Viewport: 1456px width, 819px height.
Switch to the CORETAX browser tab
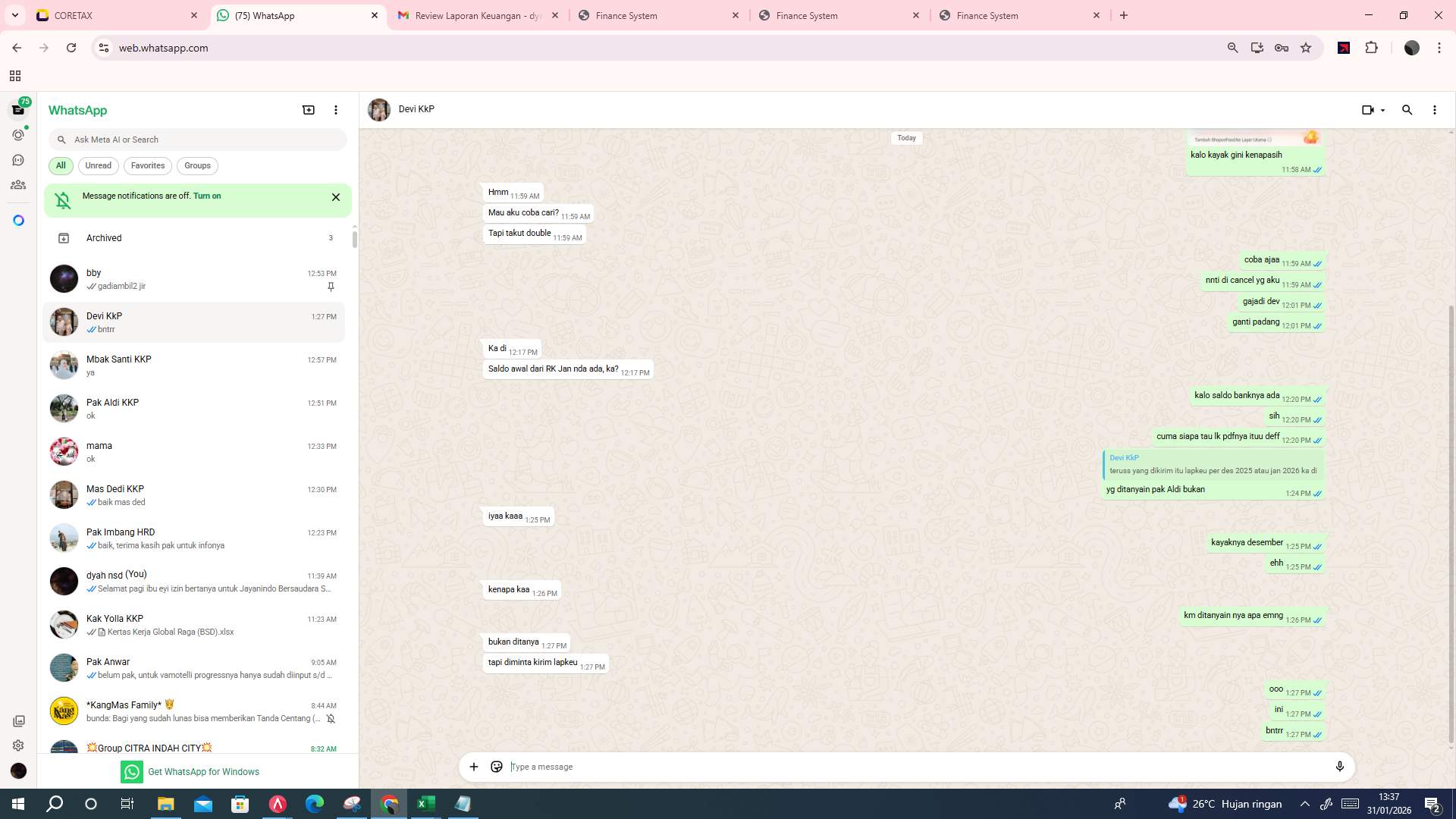(114, 15)
